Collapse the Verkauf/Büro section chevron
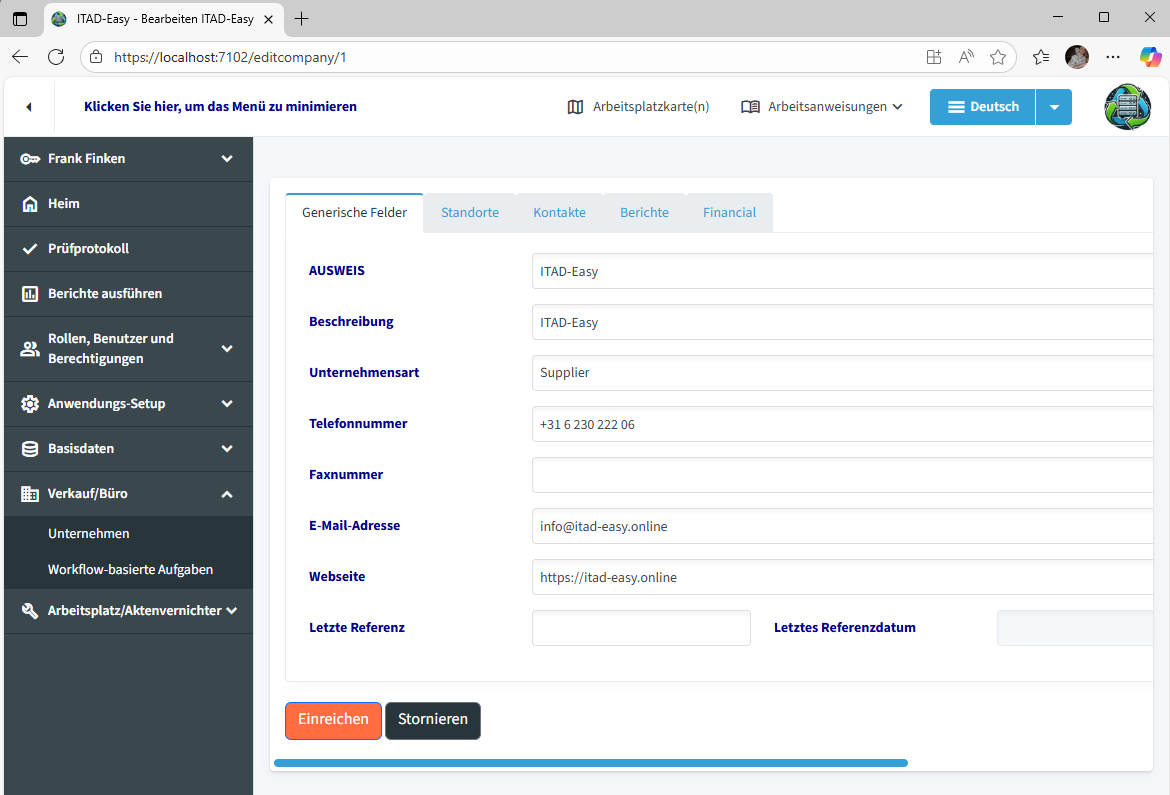The image size is (1170, 795). (x=227, y=494)
